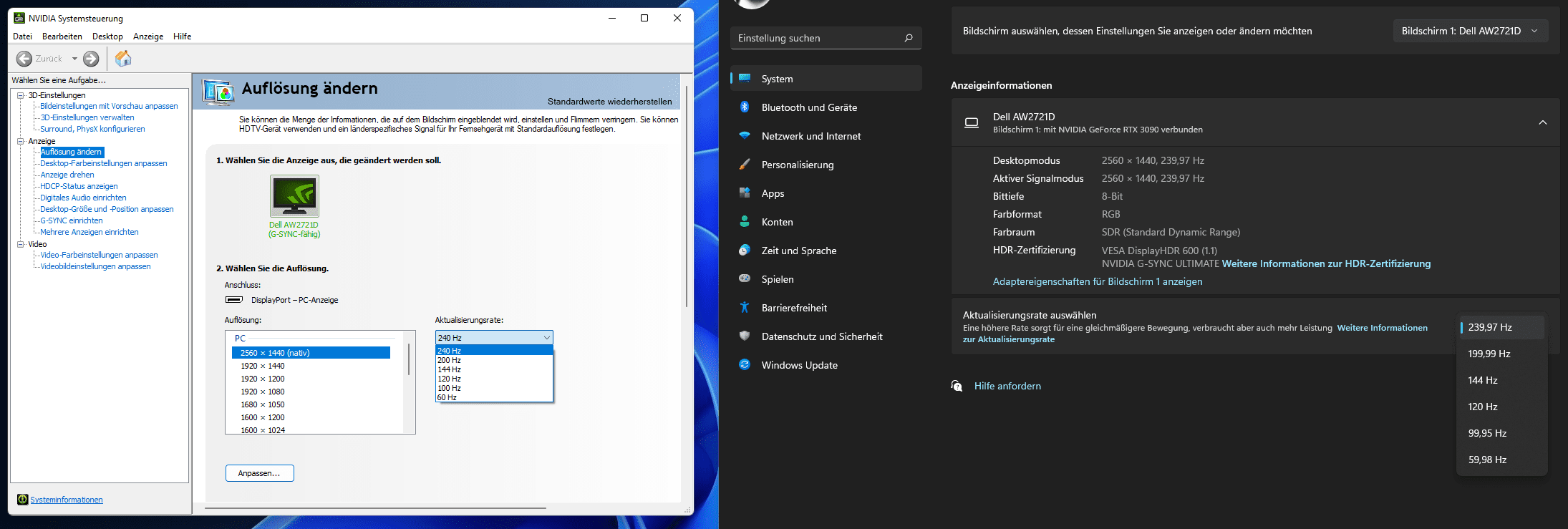Select 59,98 Hz in Windows refresh list

[1501, 460]
